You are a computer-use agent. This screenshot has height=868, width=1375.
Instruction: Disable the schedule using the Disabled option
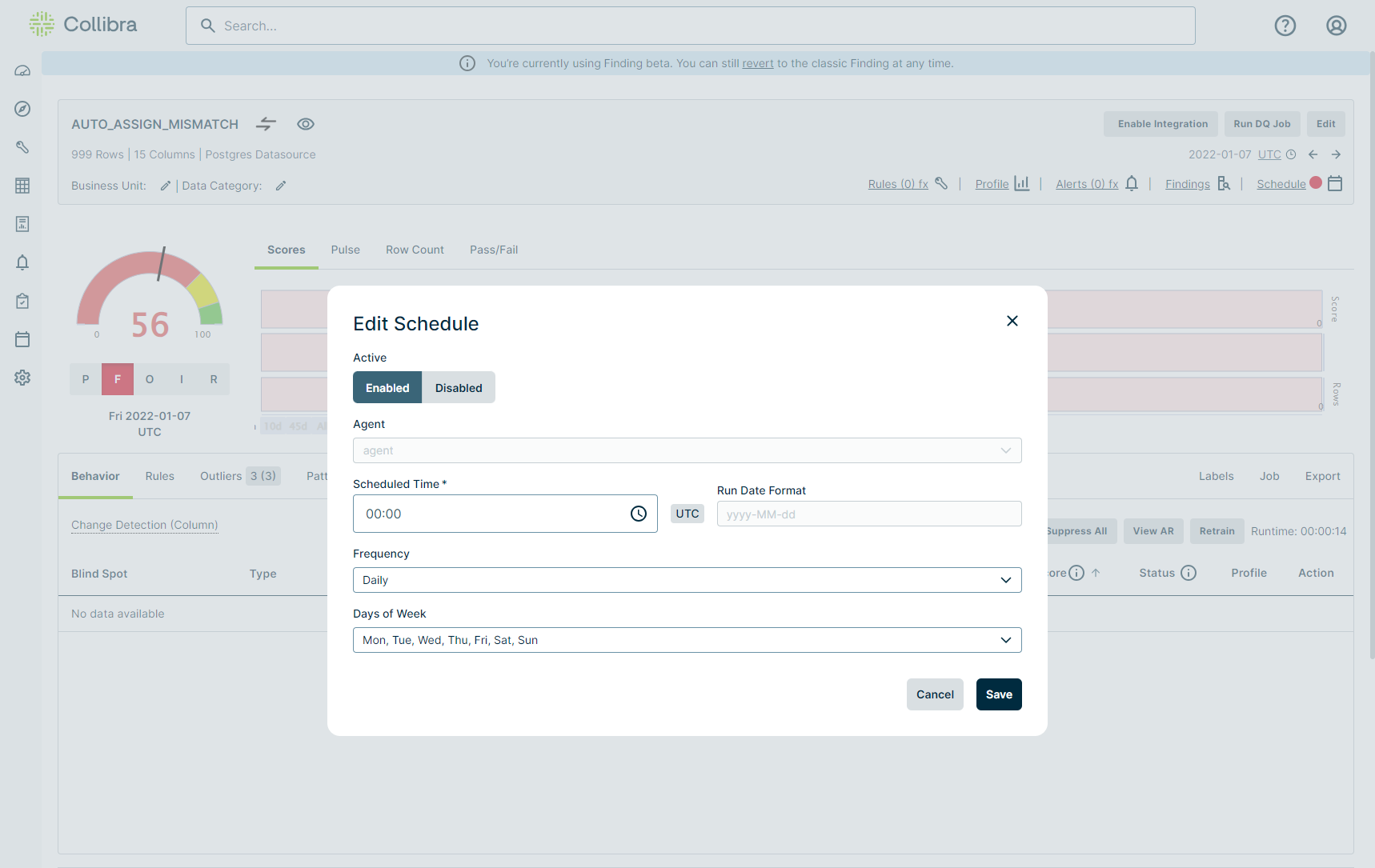pos(458,387)
